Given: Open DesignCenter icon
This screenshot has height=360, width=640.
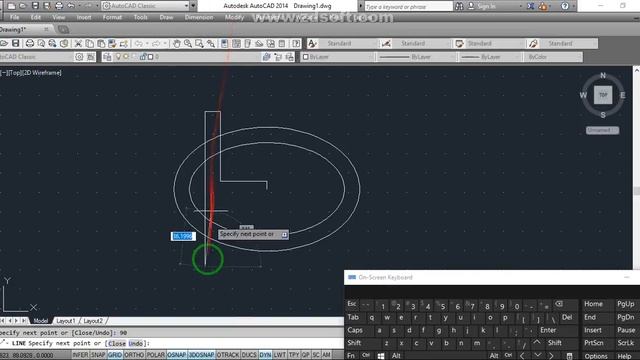Looking at the screenshot, I should (236, 43).
